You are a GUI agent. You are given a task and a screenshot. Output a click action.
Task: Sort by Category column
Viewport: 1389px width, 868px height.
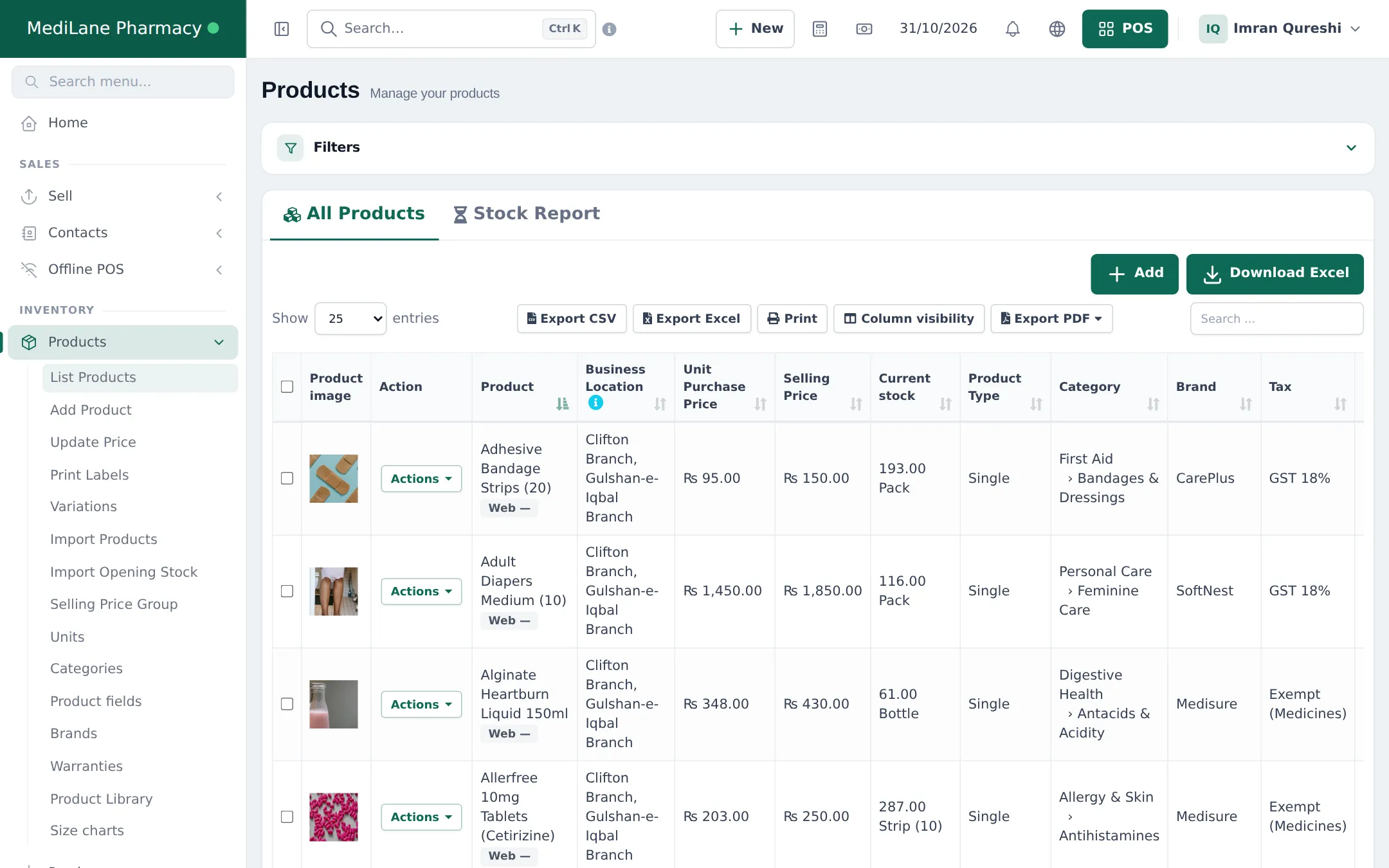tap(1153, 404)
